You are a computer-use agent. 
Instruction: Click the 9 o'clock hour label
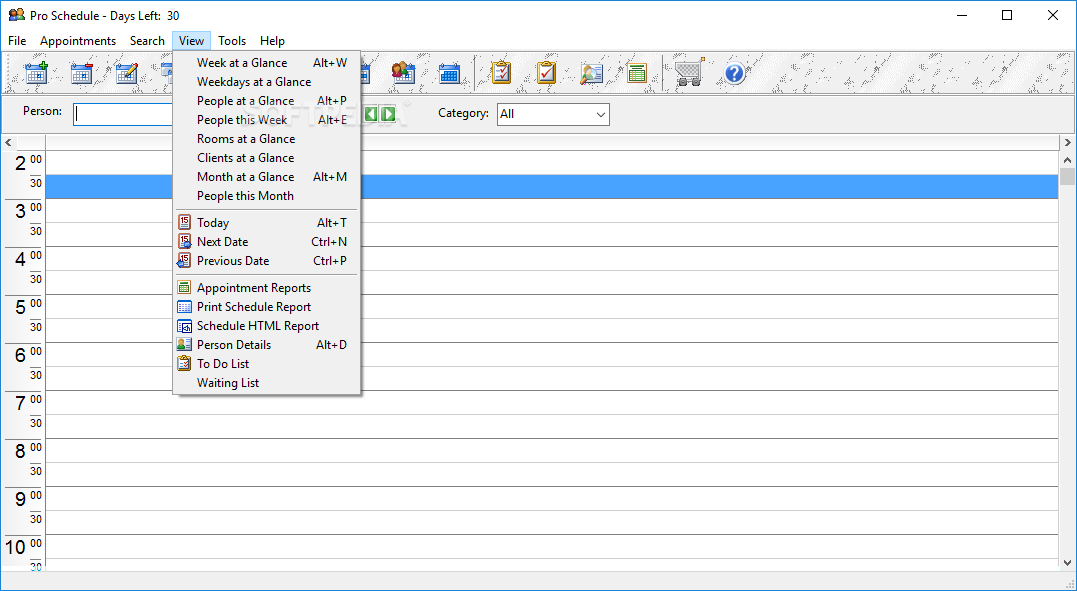(x=20, y=500)
